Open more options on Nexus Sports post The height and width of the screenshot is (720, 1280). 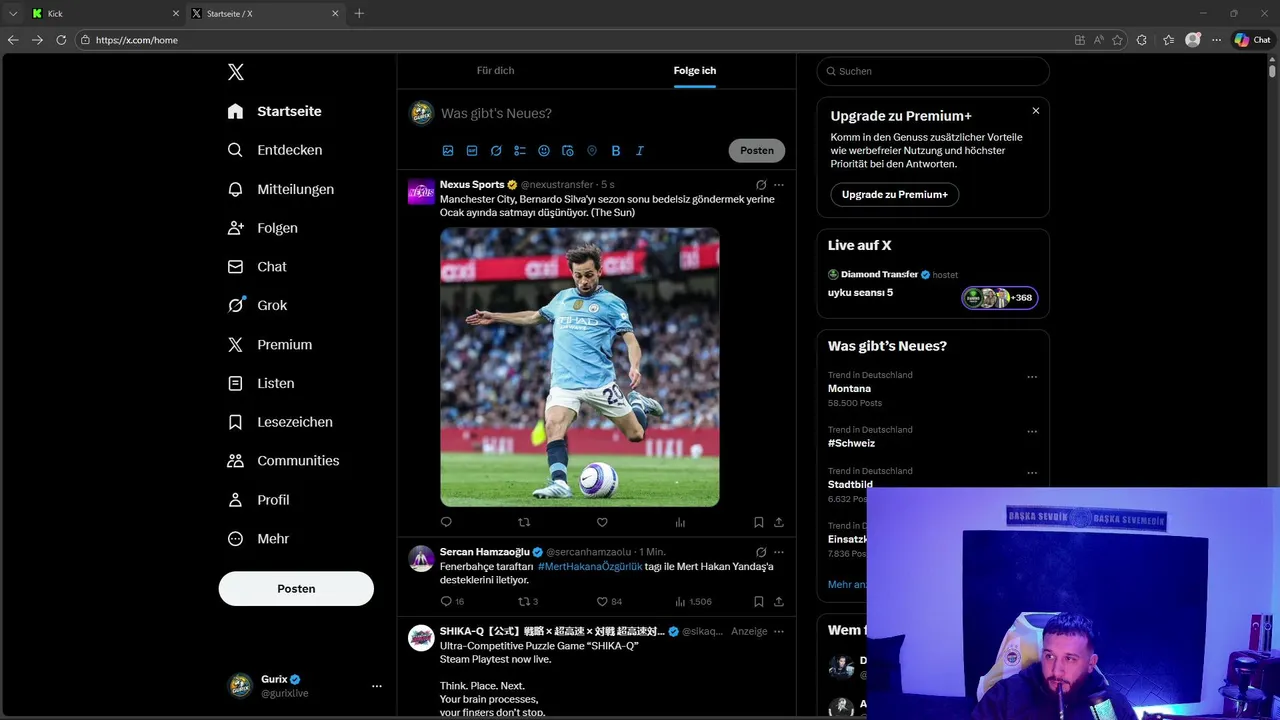click(x=779, y=185)
